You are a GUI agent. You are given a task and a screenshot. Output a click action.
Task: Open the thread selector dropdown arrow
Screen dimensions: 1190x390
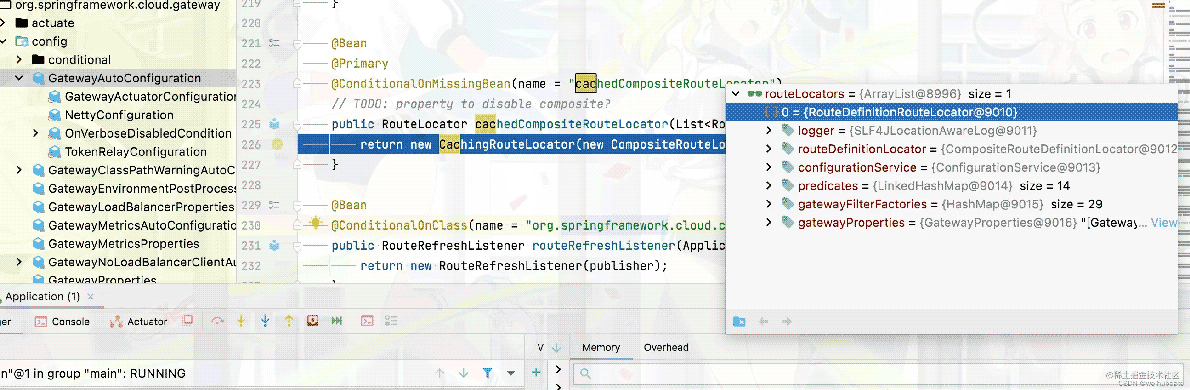click(511, 373)
